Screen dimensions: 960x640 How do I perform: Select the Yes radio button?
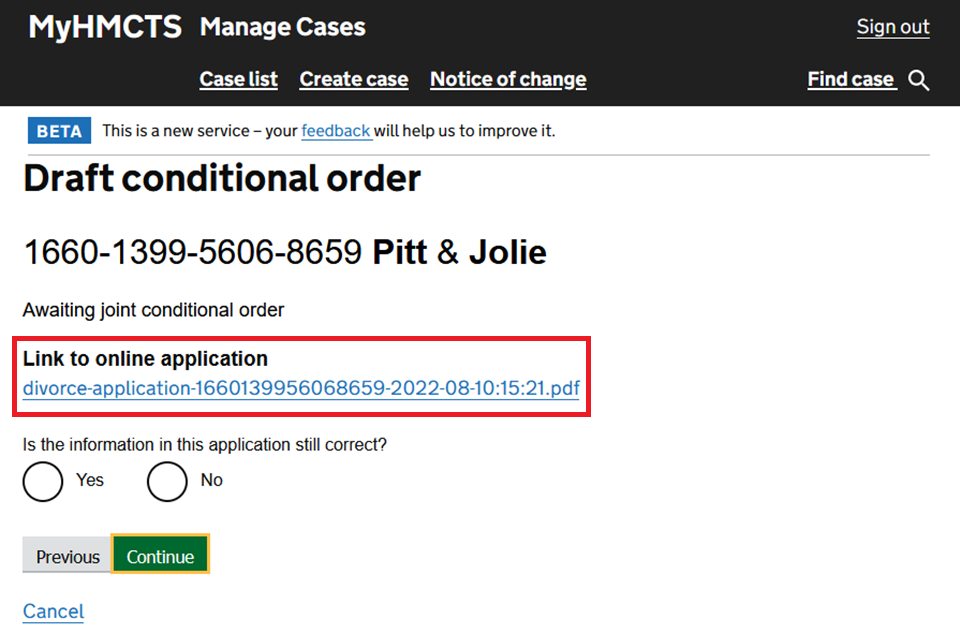pos(43,481)
